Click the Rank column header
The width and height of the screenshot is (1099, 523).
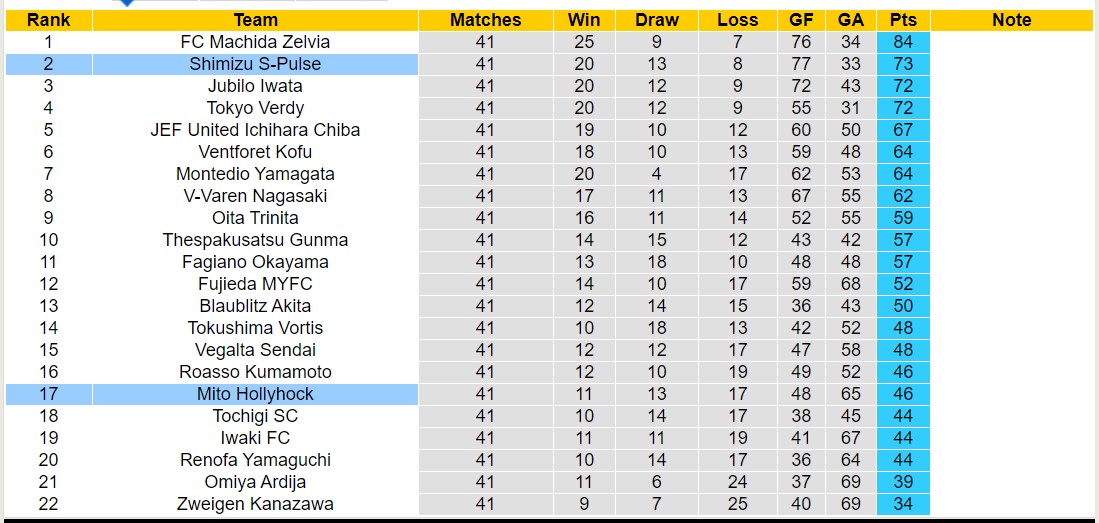(x=48, y=20)
